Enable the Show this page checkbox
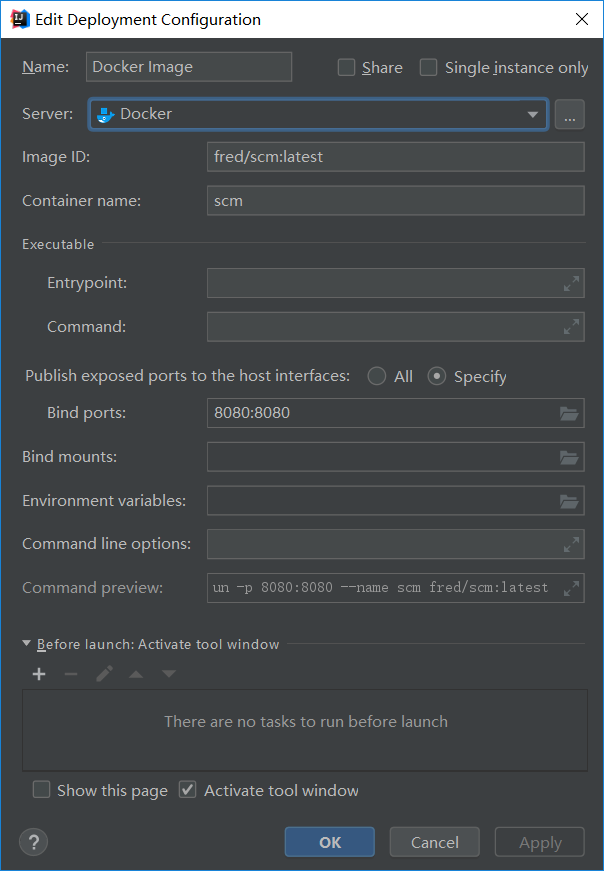 pos(41,789)
